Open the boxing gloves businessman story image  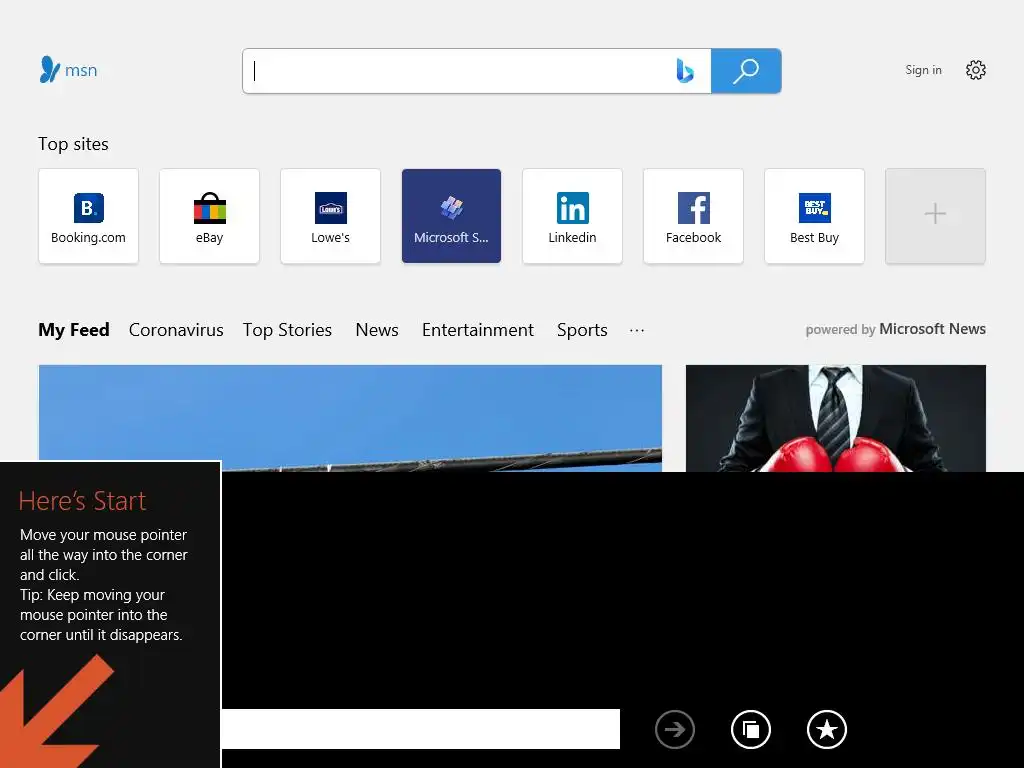tap(836, 418)
